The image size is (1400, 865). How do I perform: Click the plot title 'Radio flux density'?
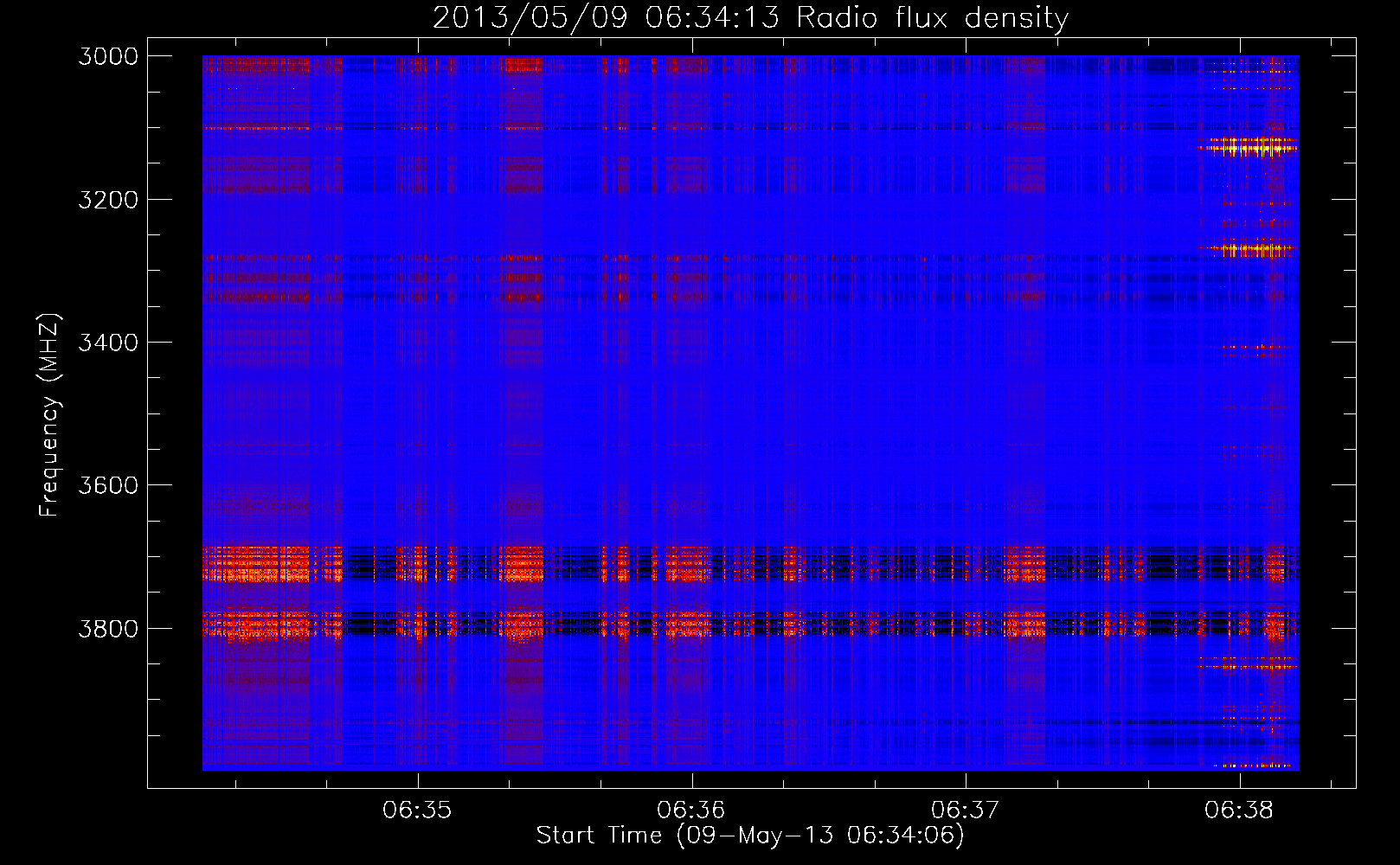coord(933,17)
